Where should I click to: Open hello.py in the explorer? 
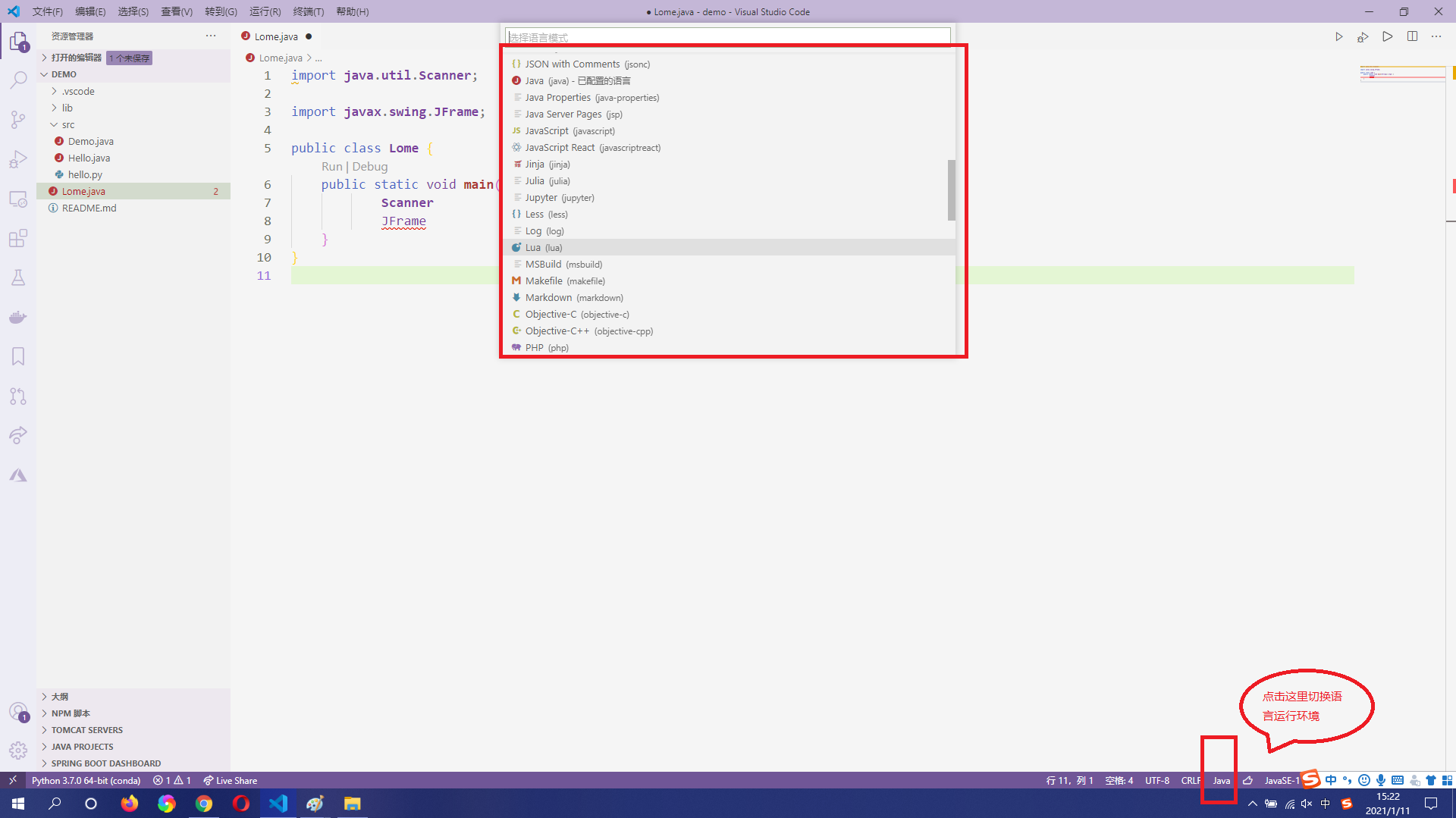coord(133,174)
